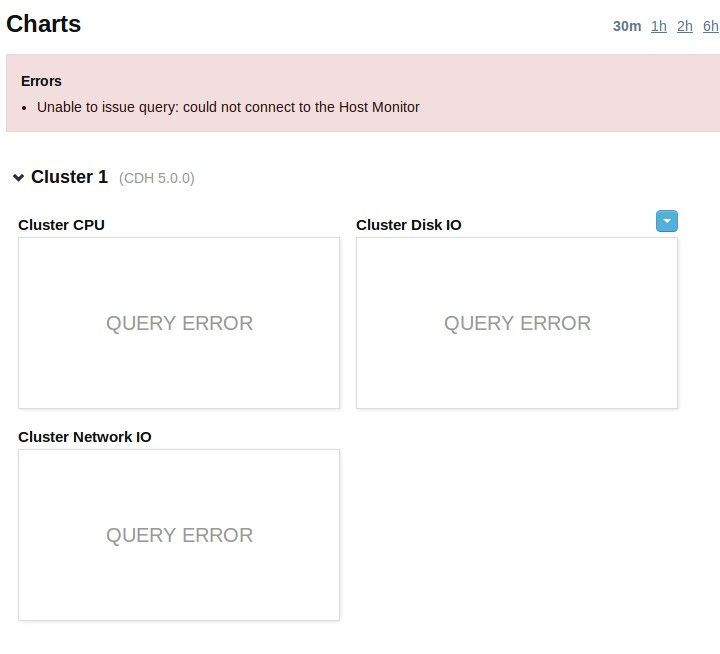The image size is (720, 654).
Task: Click the Charts page heading
Action: tap(44, 24)
